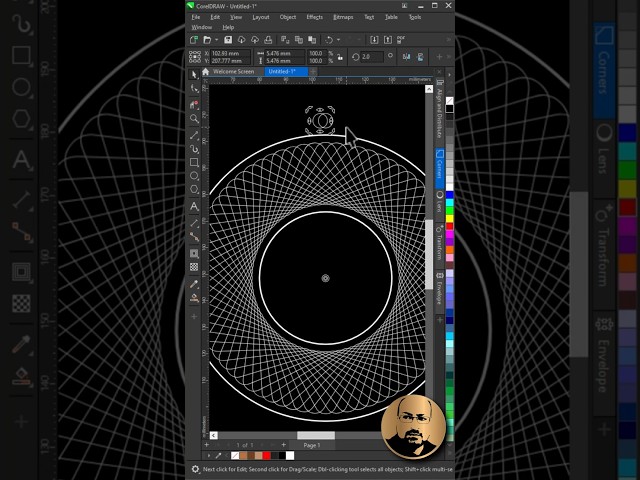Select the Crop tool
The width and height of the screenshot is (640, 480).
(x=194, y=104)
